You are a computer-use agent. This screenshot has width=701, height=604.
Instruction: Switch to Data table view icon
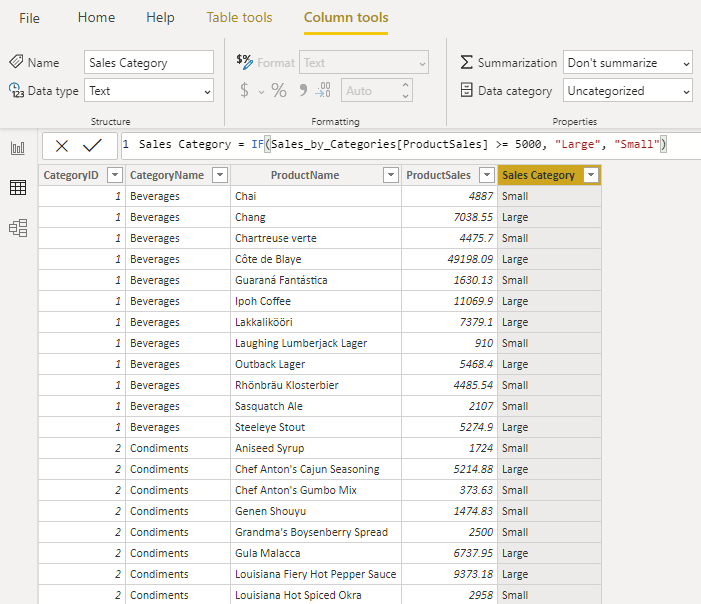point(17,188)
